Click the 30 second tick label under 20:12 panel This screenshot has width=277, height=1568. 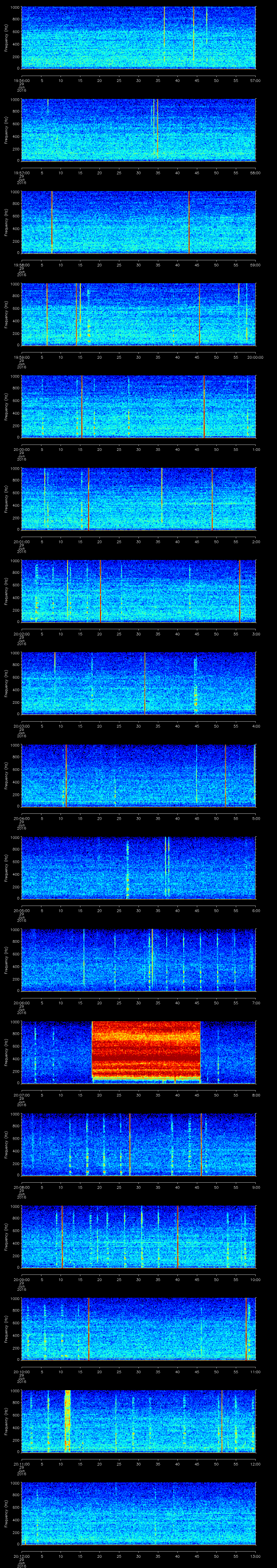click(138, 1556)
